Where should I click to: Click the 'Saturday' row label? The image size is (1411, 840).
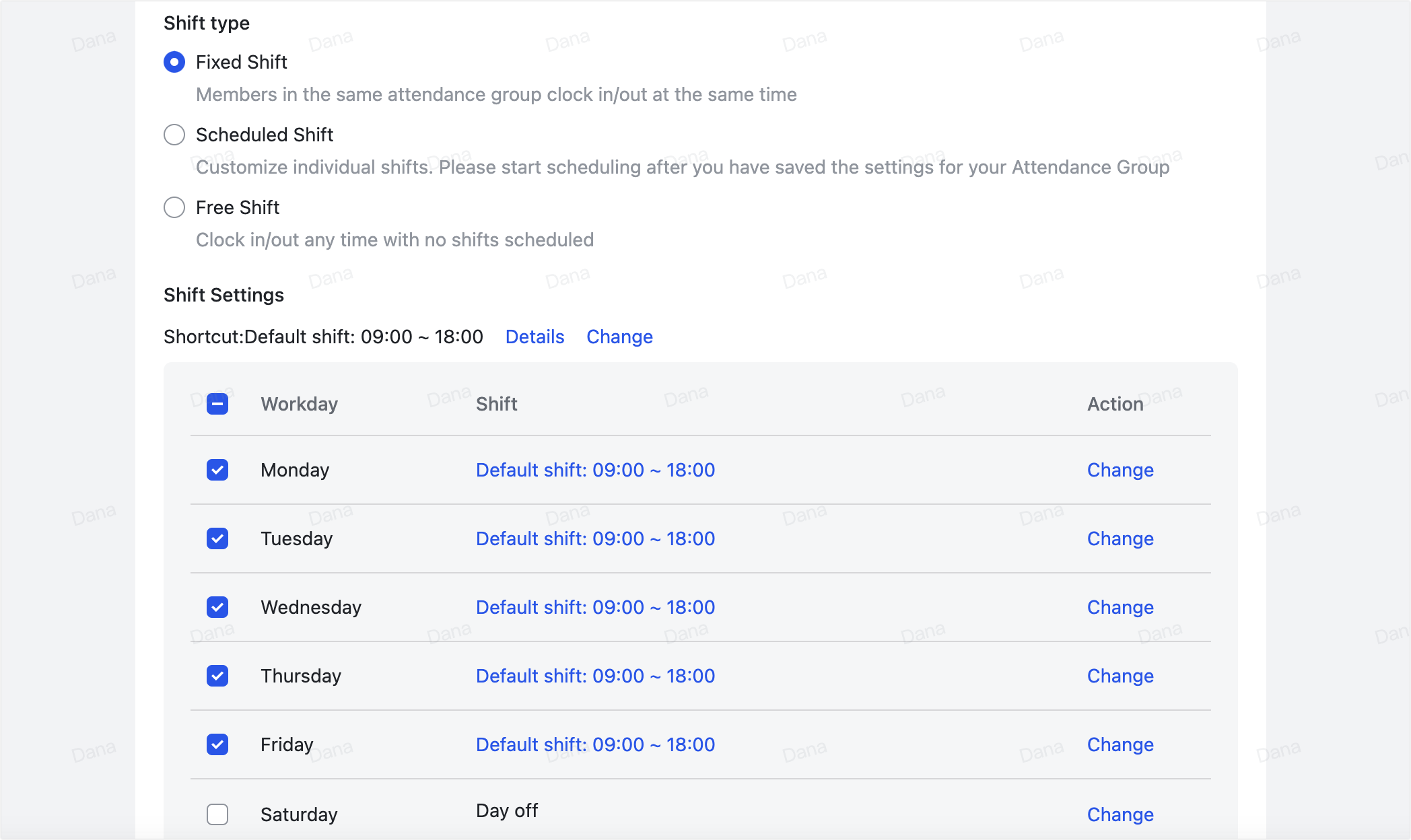pos(299,814)
